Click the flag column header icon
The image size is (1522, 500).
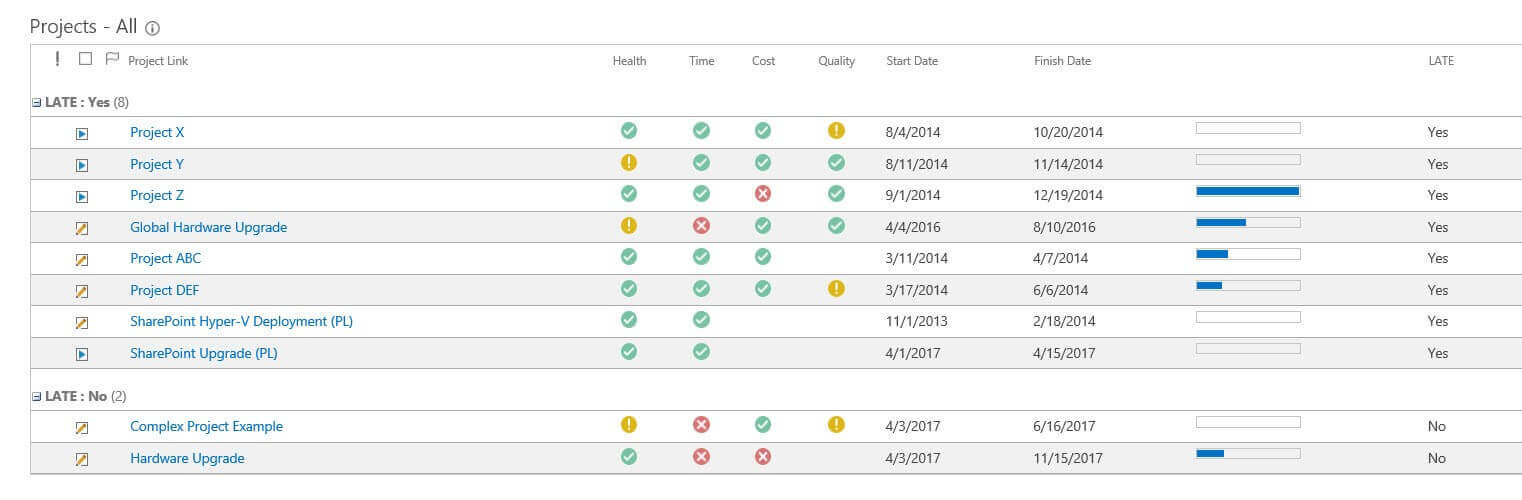(x=112, y=59)
